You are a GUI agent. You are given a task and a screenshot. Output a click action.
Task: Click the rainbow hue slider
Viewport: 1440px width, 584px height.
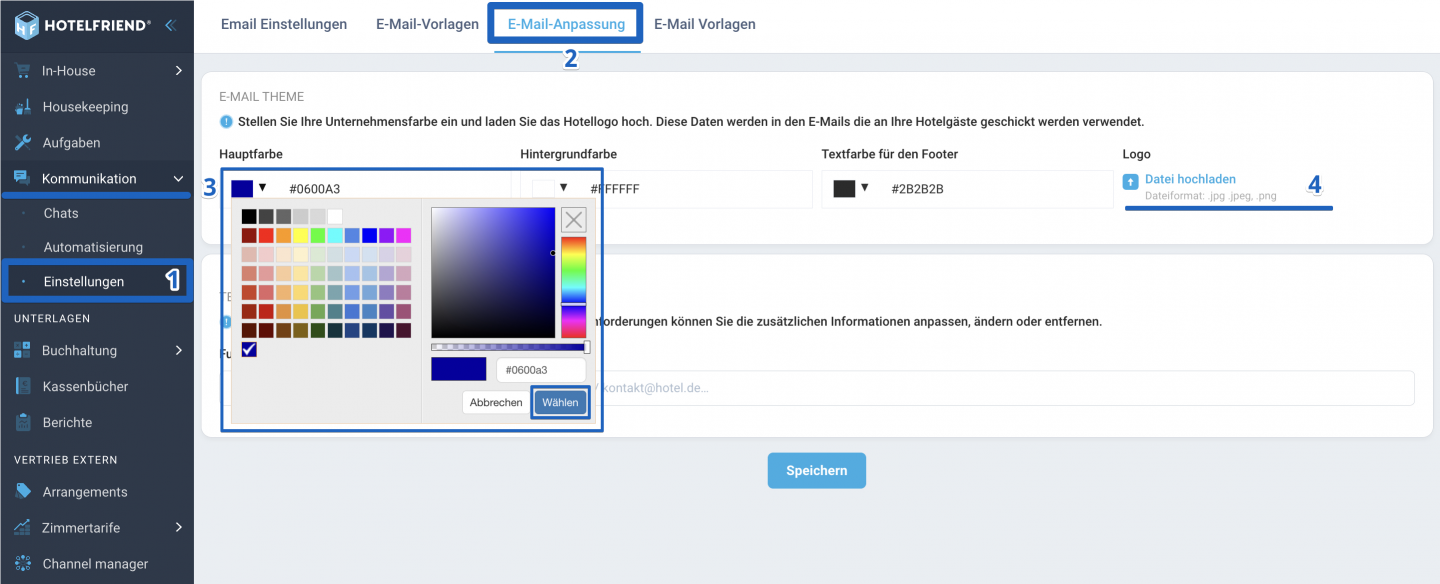[x=573, y=287]
